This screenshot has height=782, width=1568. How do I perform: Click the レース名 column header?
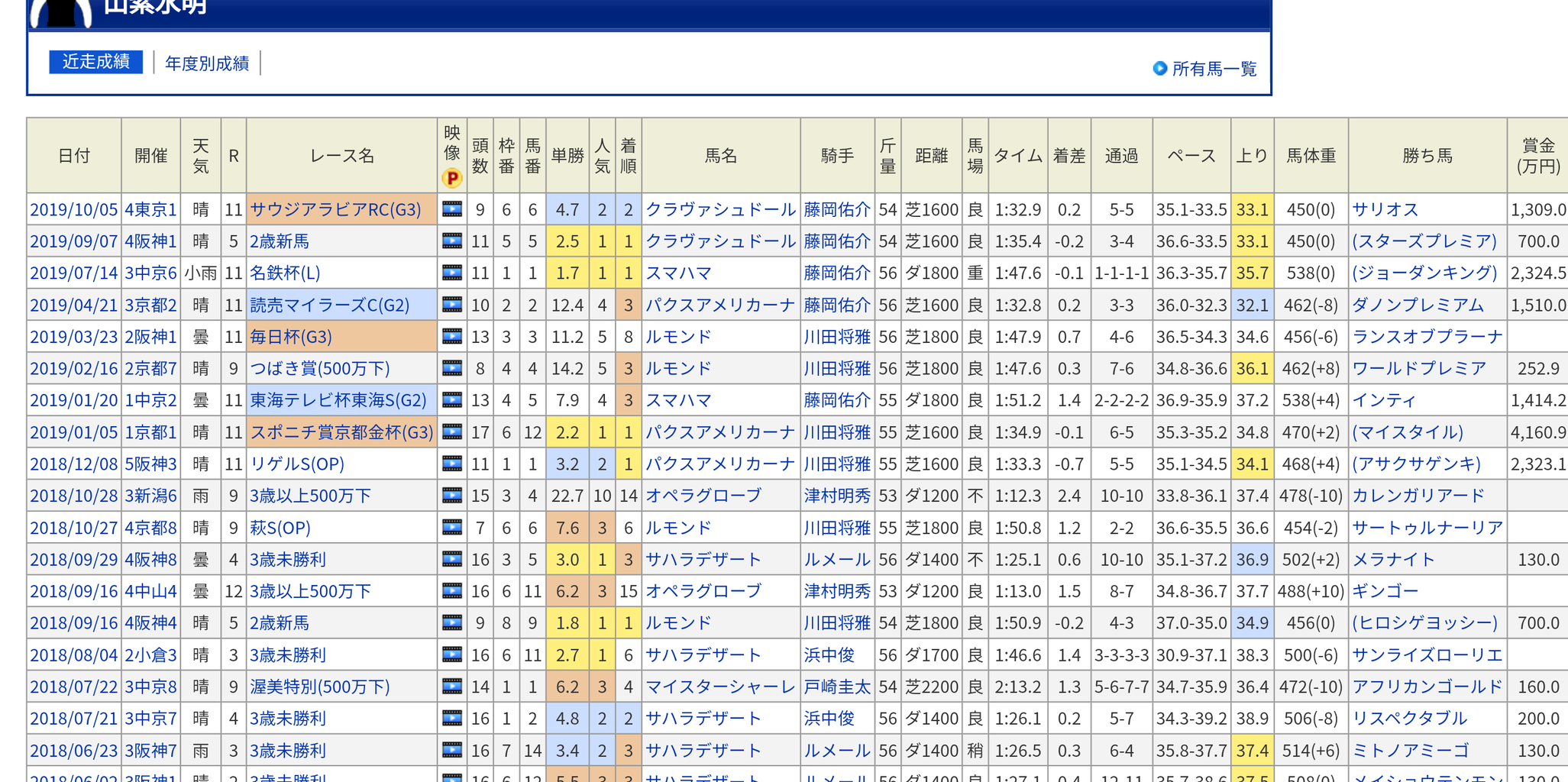[x=342, y=156]
